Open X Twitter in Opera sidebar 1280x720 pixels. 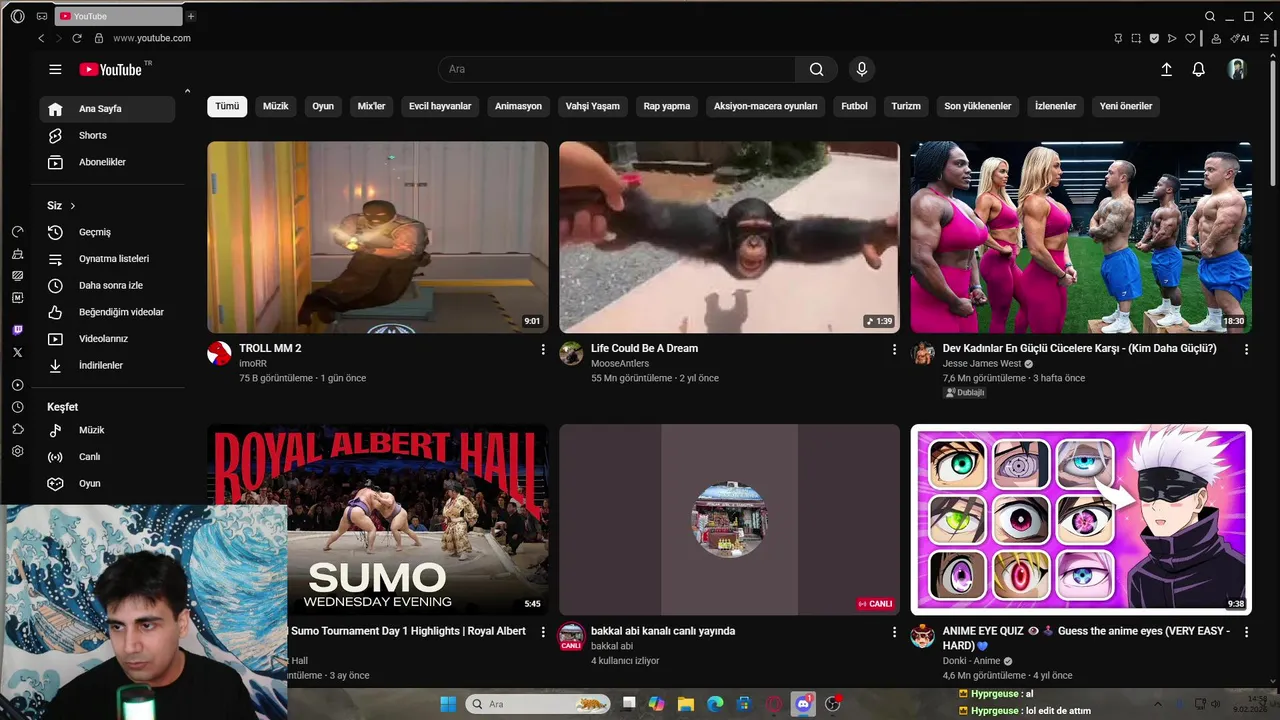click(x=17, y=352)
